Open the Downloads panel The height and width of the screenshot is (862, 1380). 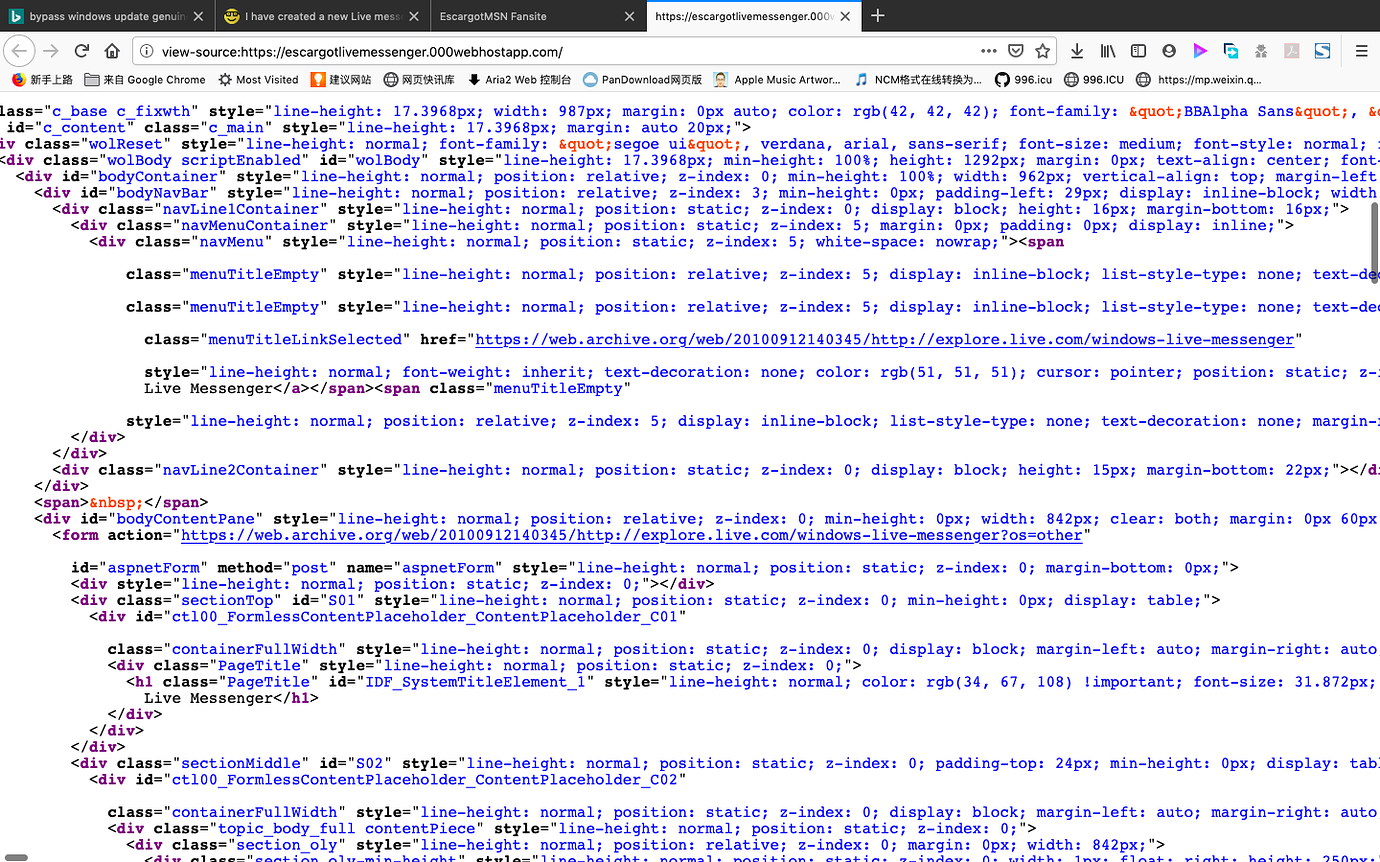[1077, 51]
